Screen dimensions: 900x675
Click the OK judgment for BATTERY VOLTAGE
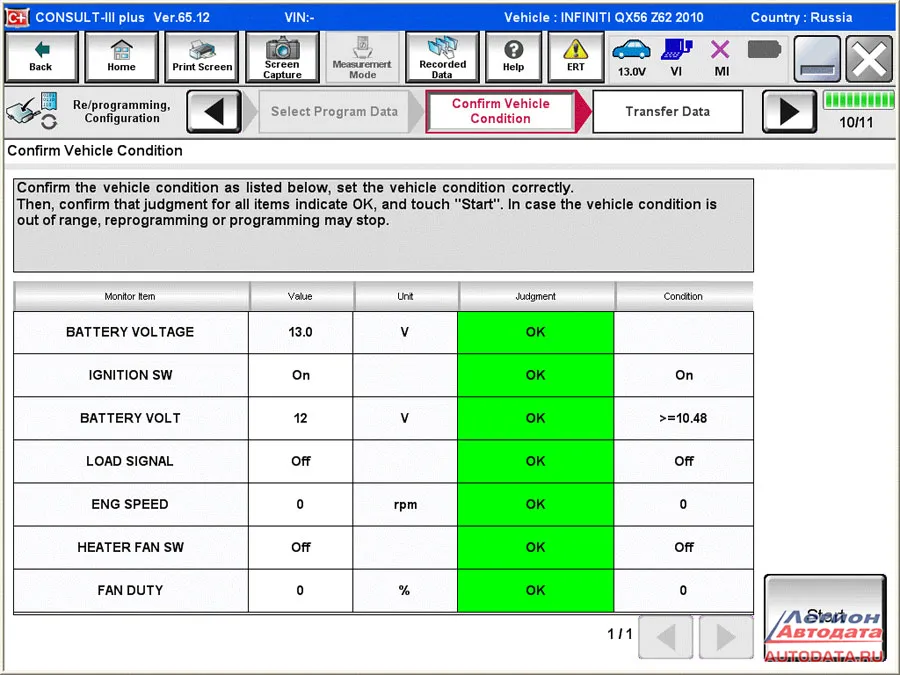[x=536, y=332]
